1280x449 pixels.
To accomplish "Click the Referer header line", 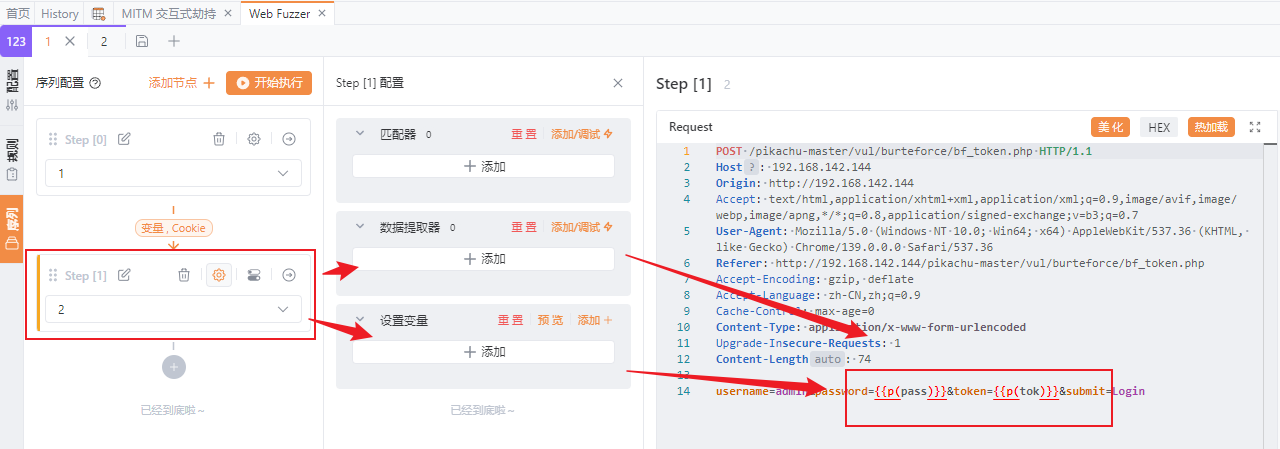I will (960, 263).
